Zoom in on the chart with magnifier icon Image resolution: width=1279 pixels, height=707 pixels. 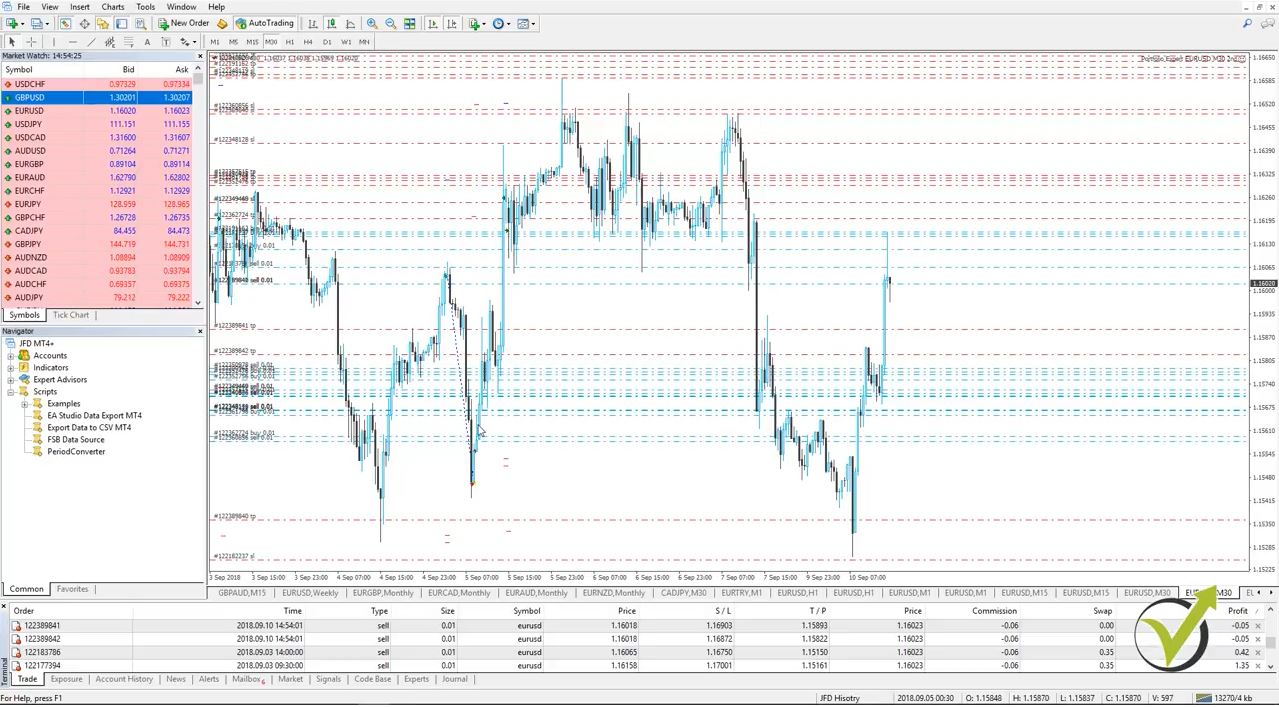tap(371, 23)
